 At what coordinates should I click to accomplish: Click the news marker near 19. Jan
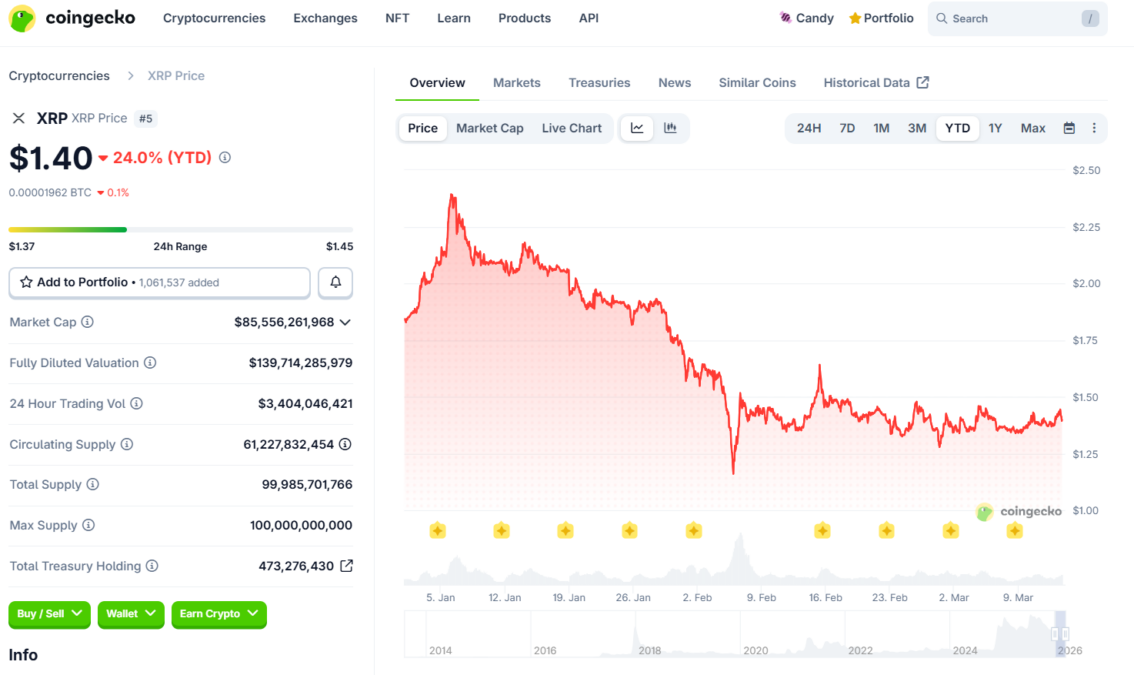tap(566, 530)
